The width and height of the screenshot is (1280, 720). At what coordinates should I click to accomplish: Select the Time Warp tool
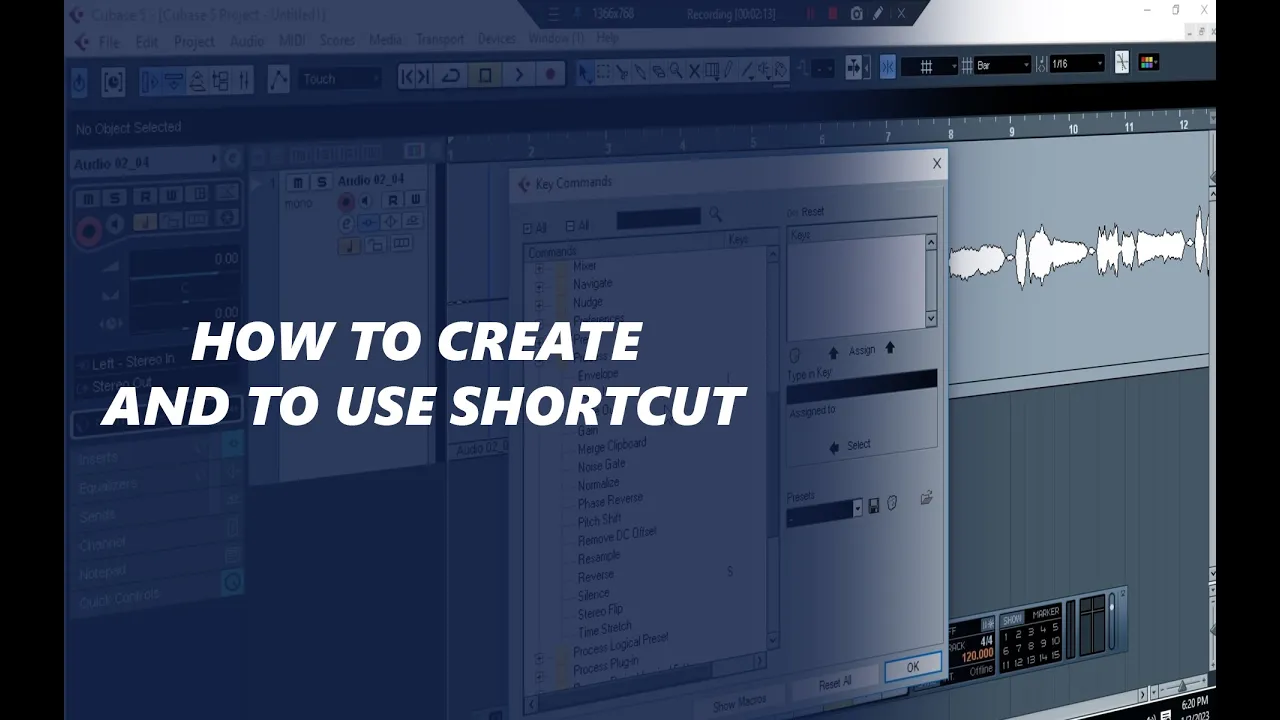point(712,70)
